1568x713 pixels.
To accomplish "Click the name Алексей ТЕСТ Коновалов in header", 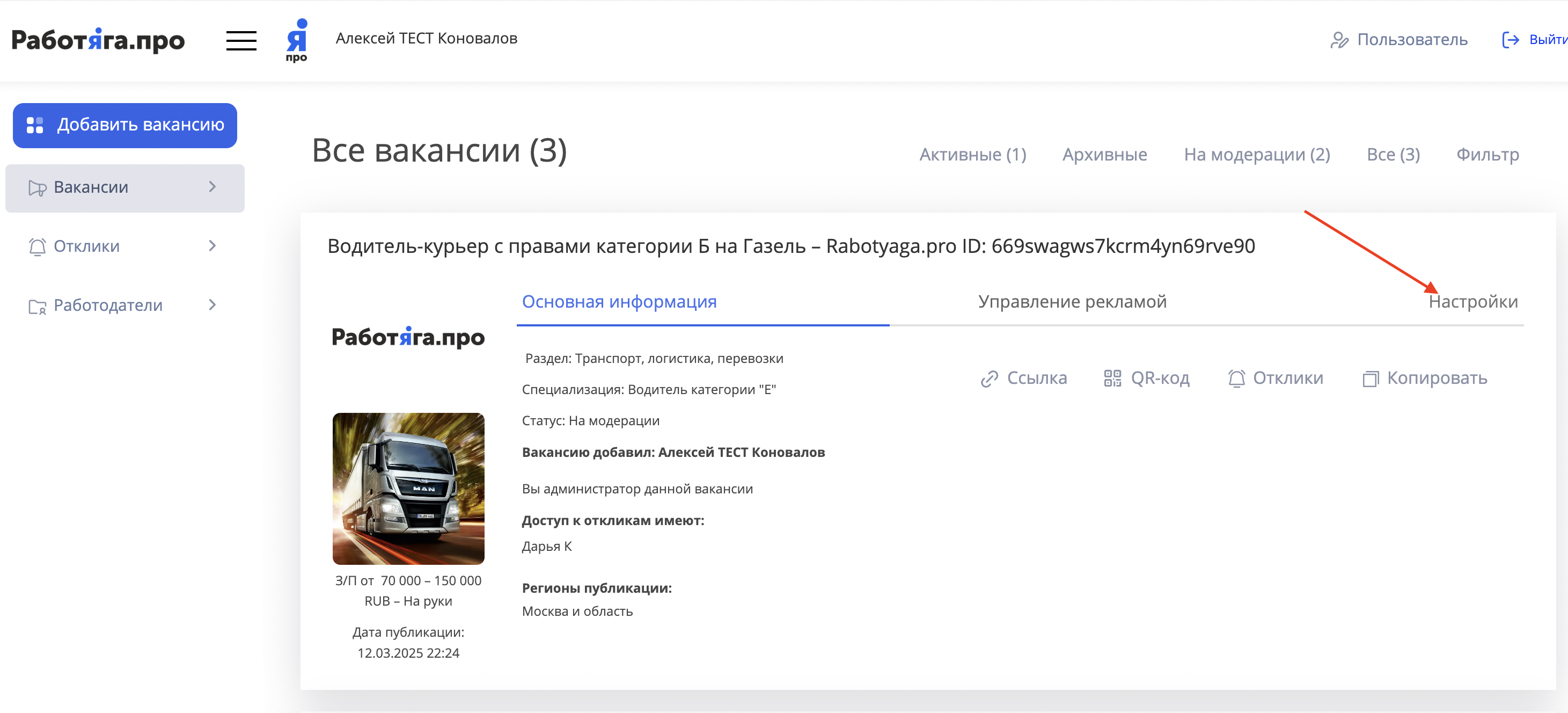I will (x=426, y=38).
